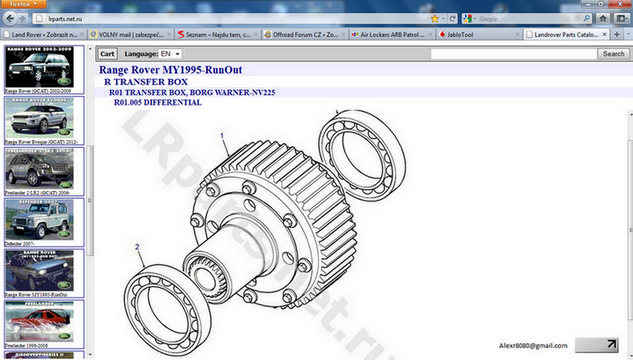
Task: Switch to the JabloTool tab
Action: (x=479, y=35)
